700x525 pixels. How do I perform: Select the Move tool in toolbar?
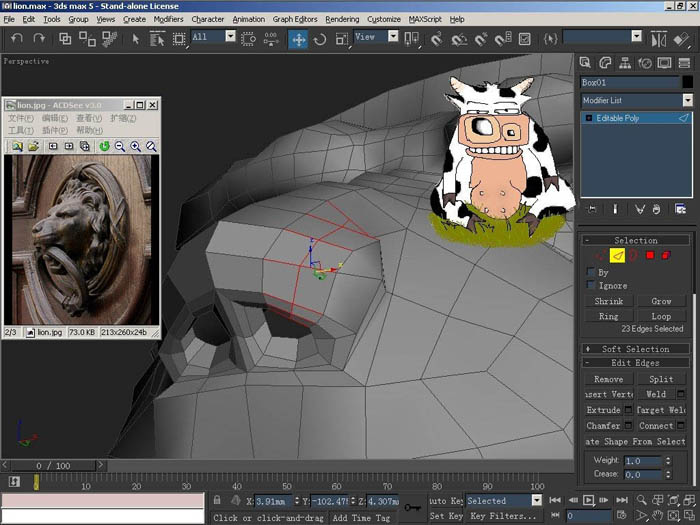(x=298, y=39)
